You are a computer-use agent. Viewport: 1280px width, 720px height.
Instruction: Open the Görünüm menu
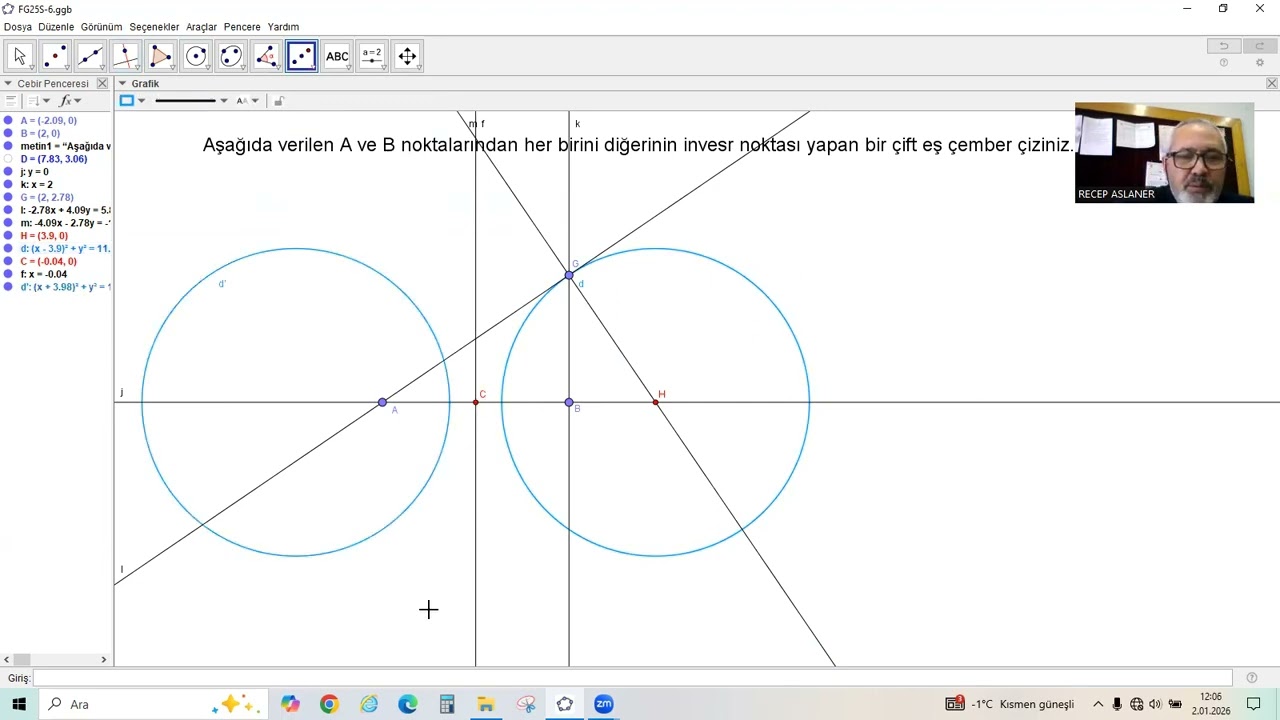click(x=102, y=27)
